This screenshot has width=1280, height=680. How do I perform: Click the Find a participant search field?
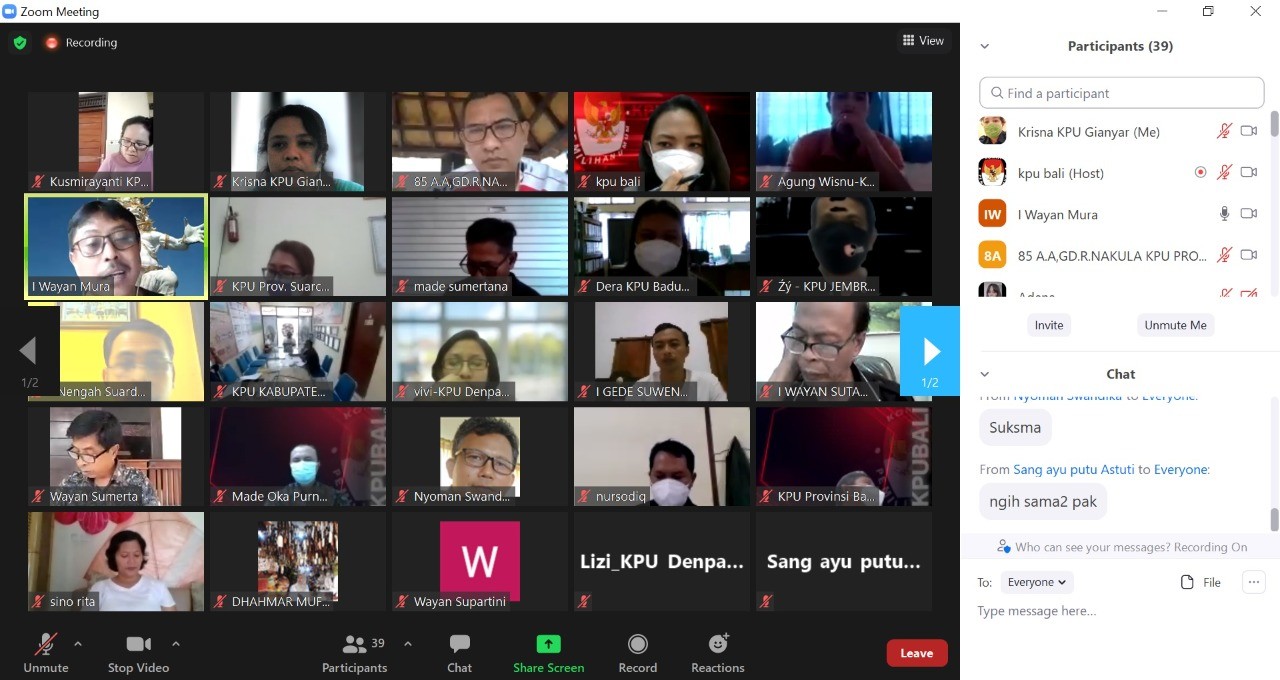[x=1122, y=93]
